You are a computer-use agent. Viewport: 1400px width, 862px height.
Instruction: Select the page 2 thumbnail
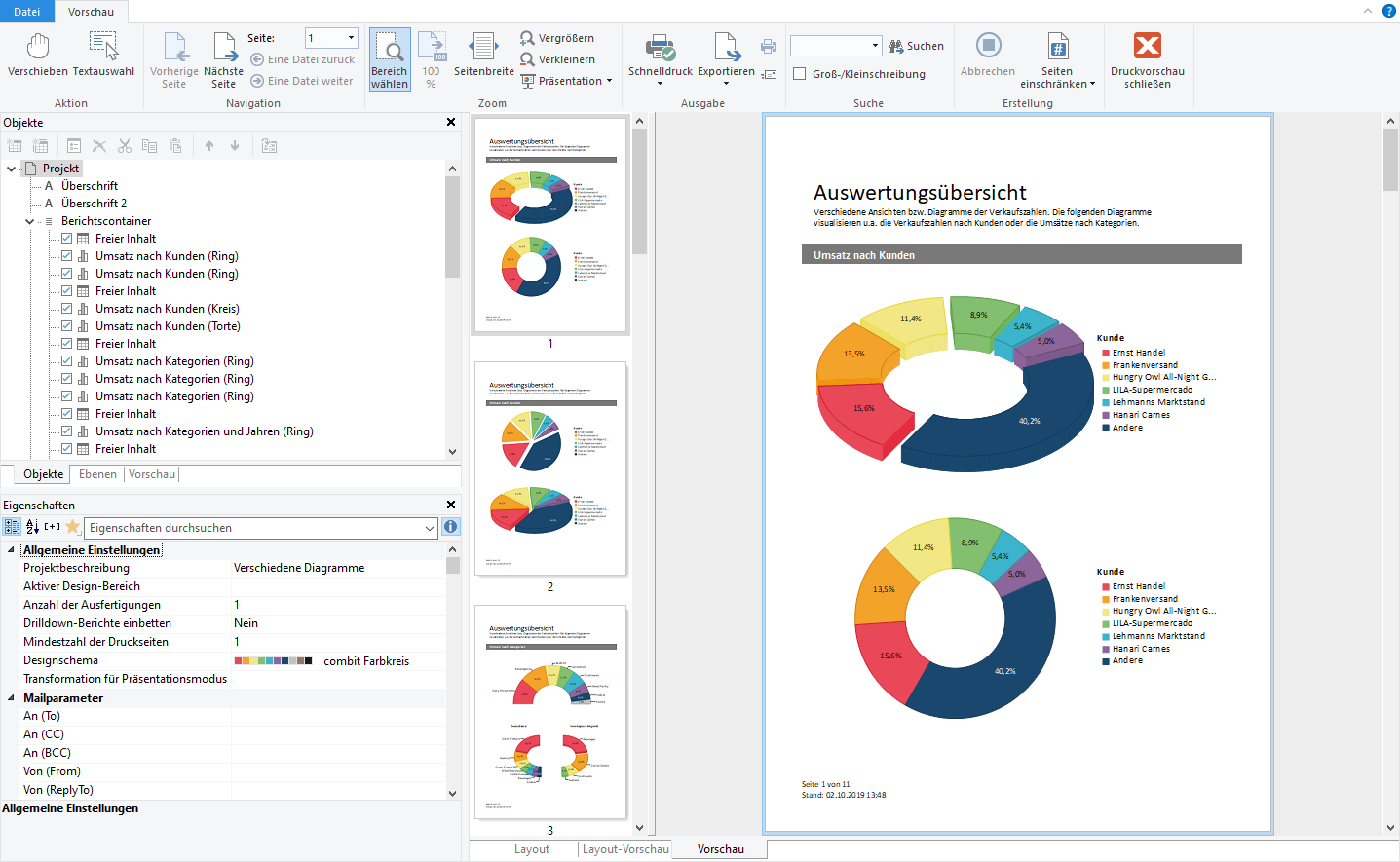tap(550, 469)
